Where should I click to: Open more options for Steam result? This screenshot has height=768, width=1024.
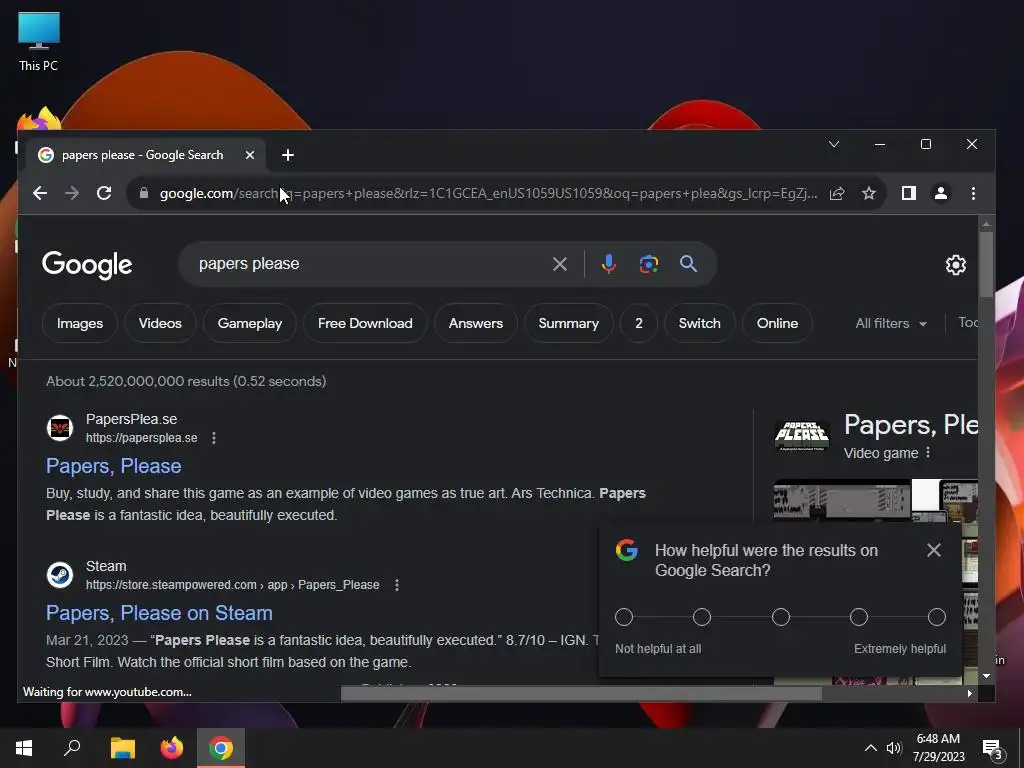[396, 585]
